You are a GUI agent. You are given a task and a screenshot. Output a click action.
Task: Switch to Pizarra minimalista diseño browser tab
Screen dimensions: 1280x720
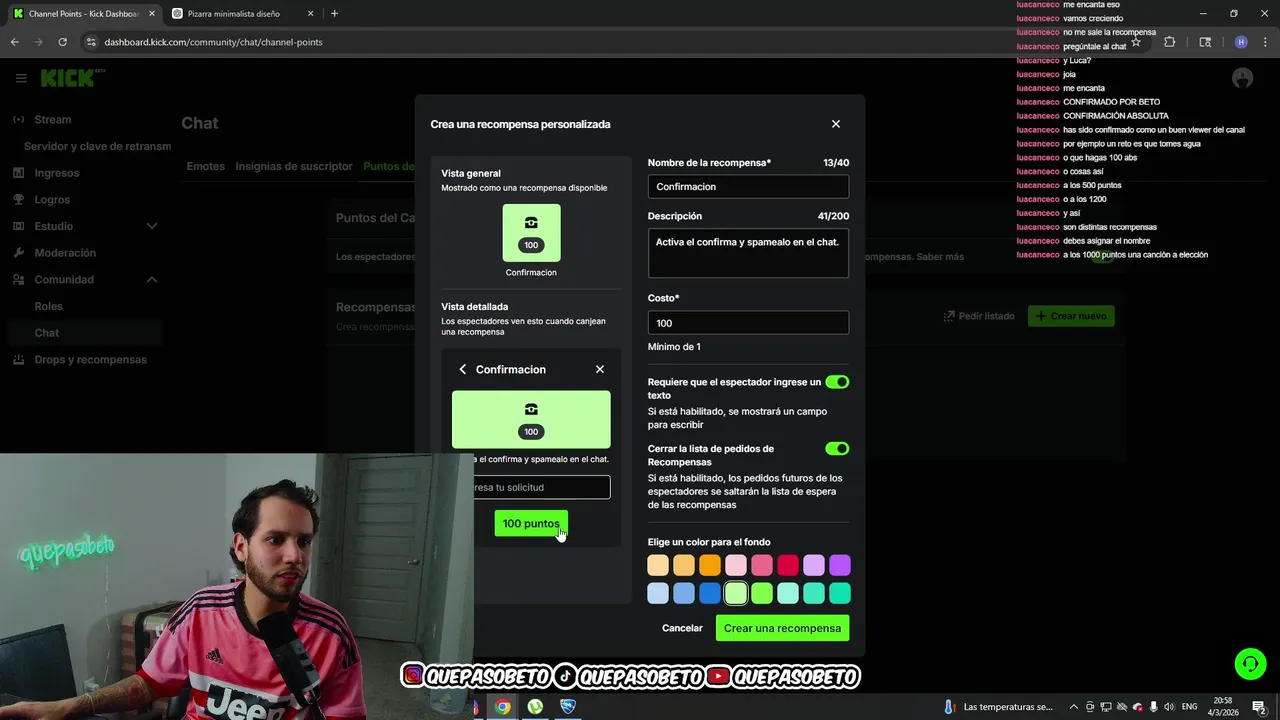[242, 14]
